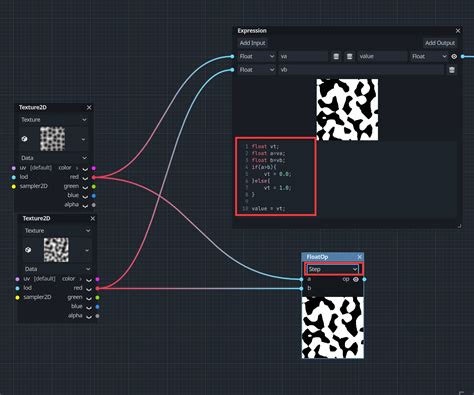Click the uv input port on top Texture2D
The width and height of the screenshot is (474, 395).
(x=14, y=168)
